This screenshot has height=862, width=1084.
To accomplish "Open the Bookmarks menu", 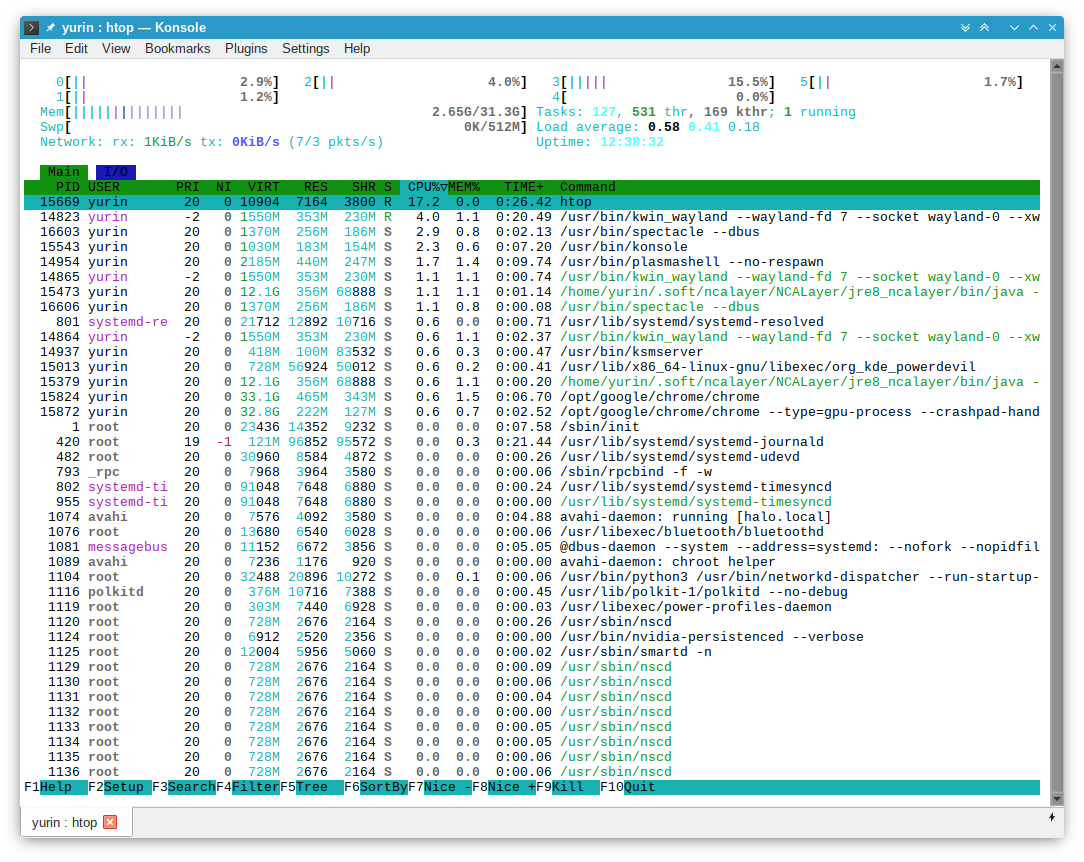I will pyautogui.click(x=177, y=48).
